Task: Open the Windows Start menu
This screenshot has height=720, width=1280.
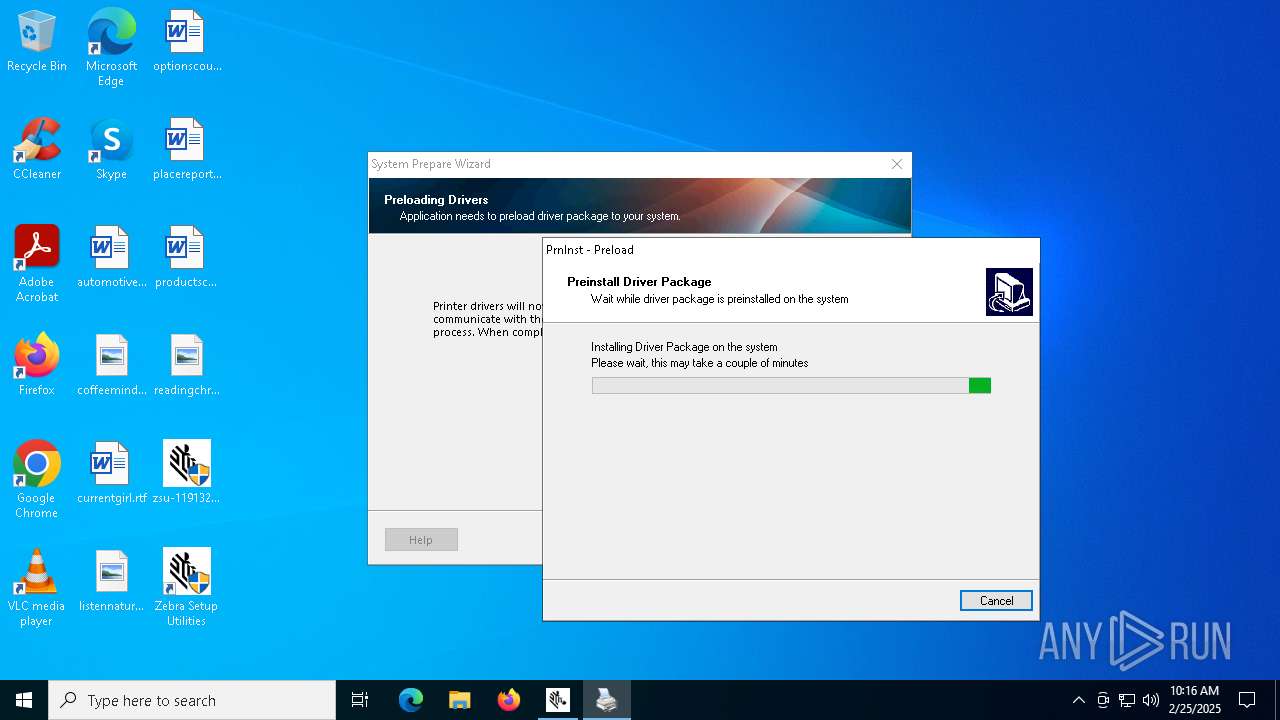Action: [x=24, y=700]
